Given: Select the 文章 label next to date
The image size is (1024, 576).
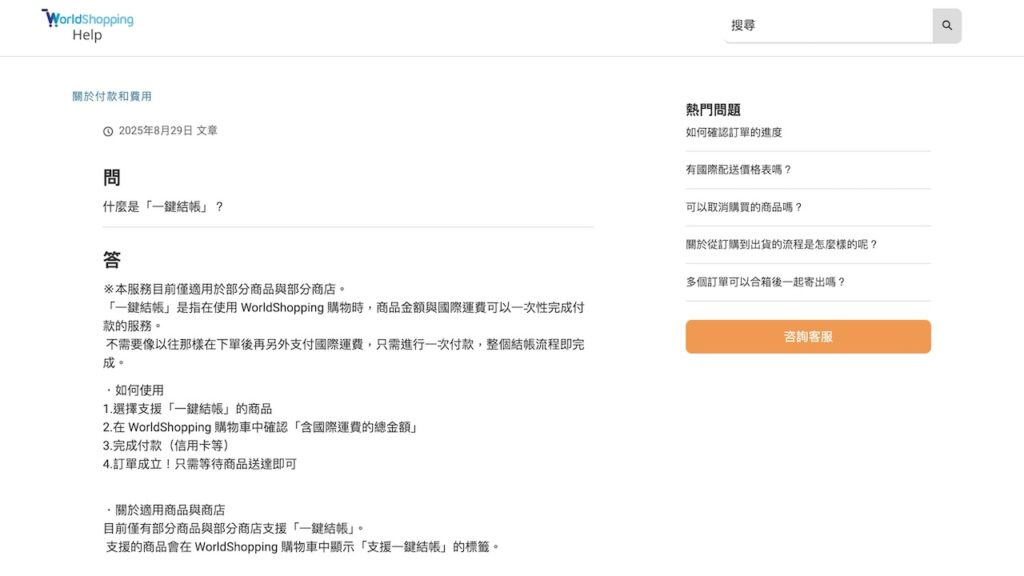Looking at the screenshot, I should coord(207,131).
